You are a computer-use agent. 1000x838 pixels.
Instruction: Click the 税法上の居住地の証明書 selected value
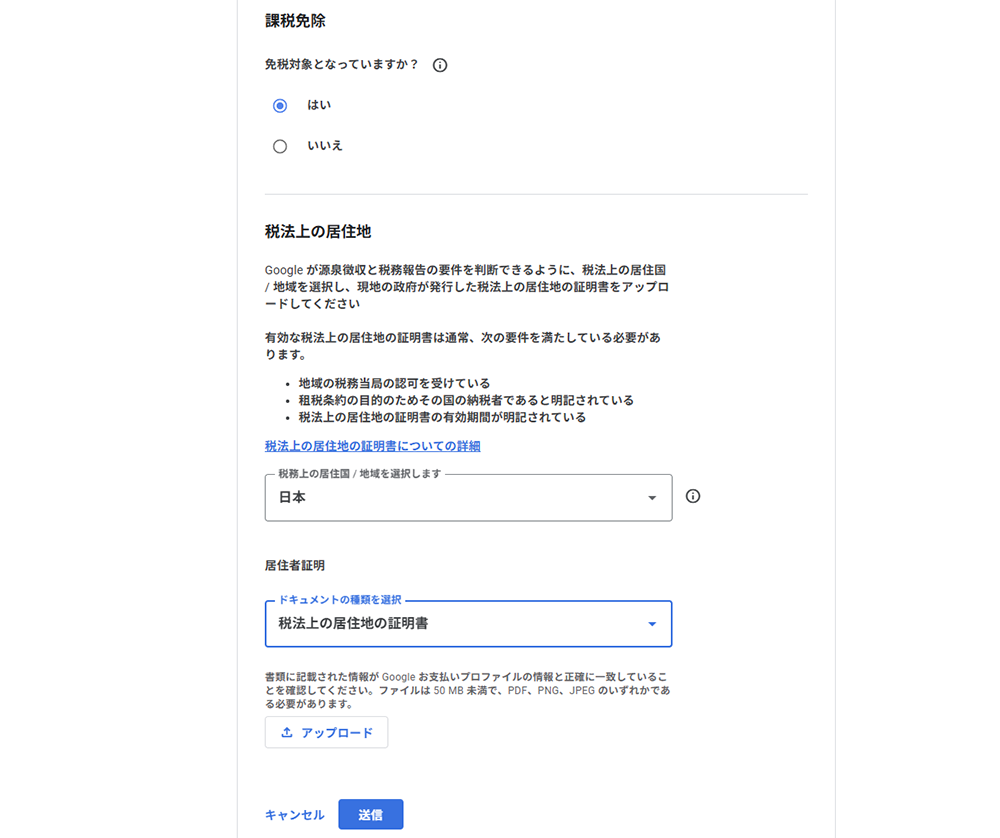point(353,624)
